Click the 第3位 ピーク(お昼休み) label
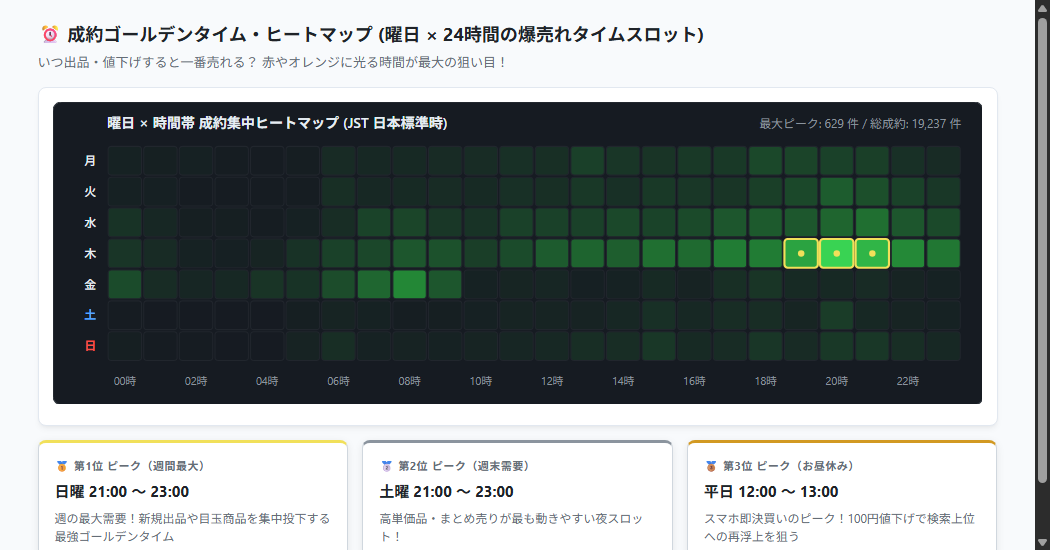Screen dimensions: 1050x550 (788, 466)
